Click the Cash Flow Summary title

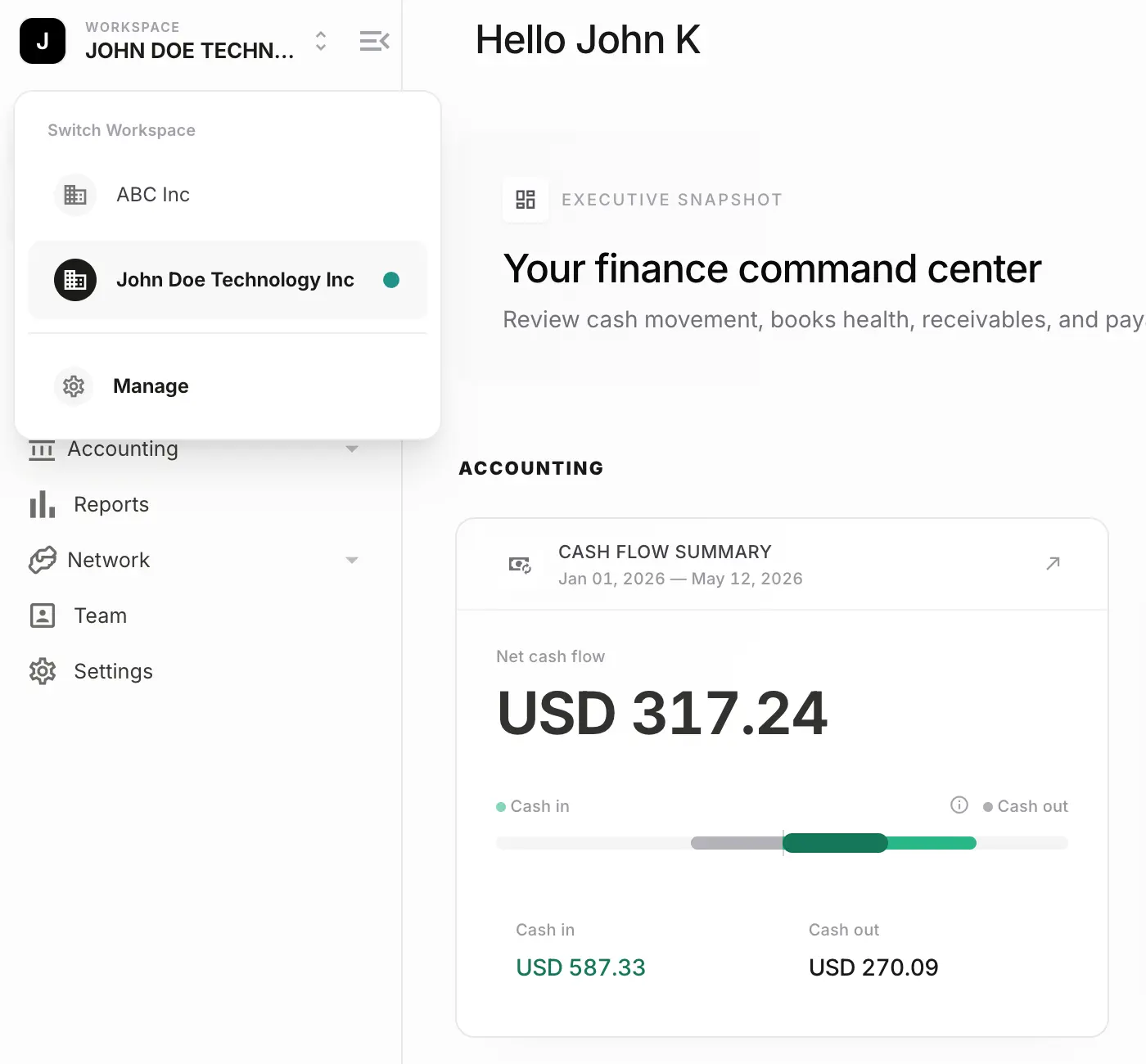point(665,552)
